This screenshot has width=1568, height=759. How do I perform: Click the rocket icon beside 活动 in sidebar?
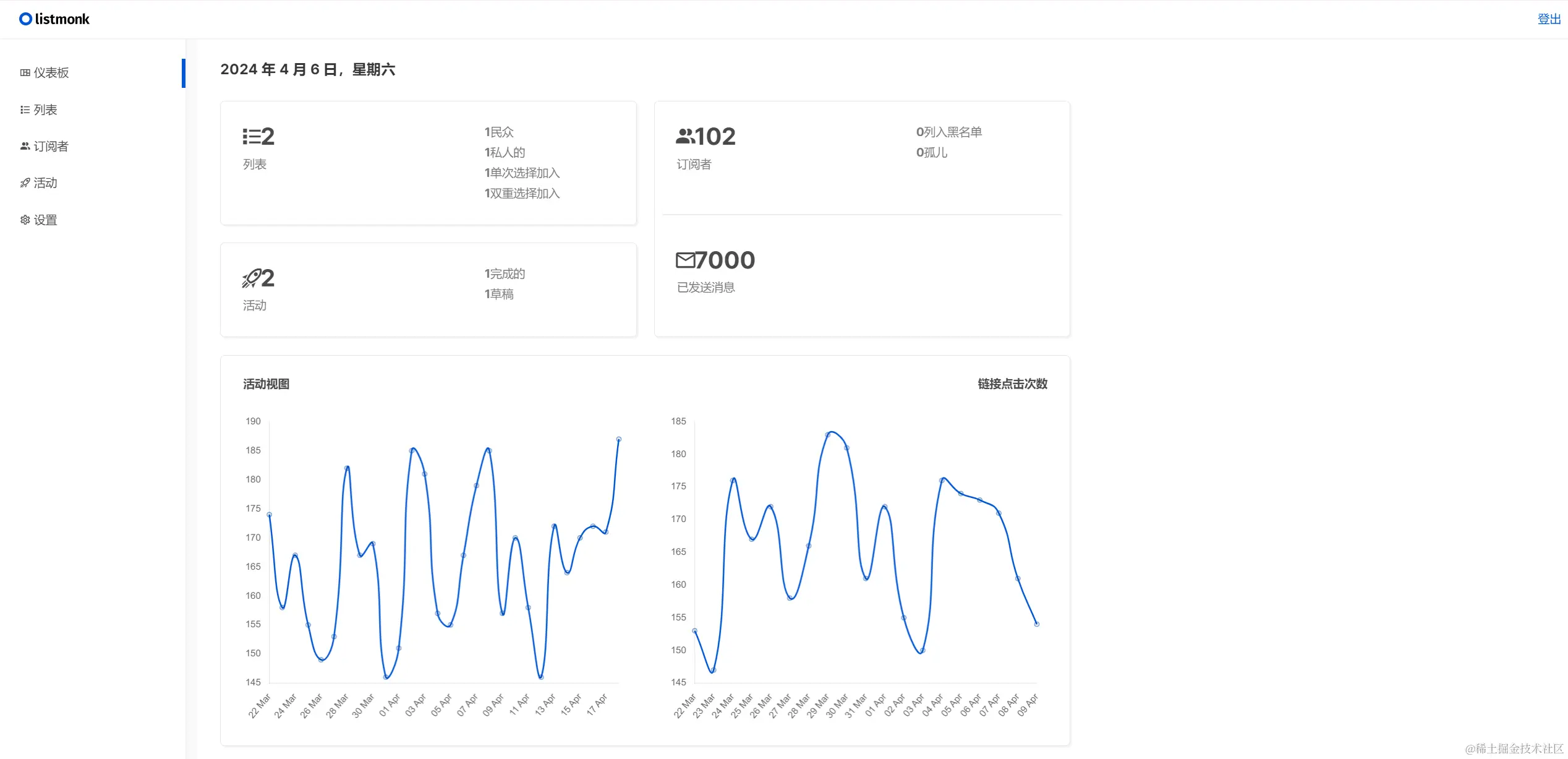tap(25, 183)
